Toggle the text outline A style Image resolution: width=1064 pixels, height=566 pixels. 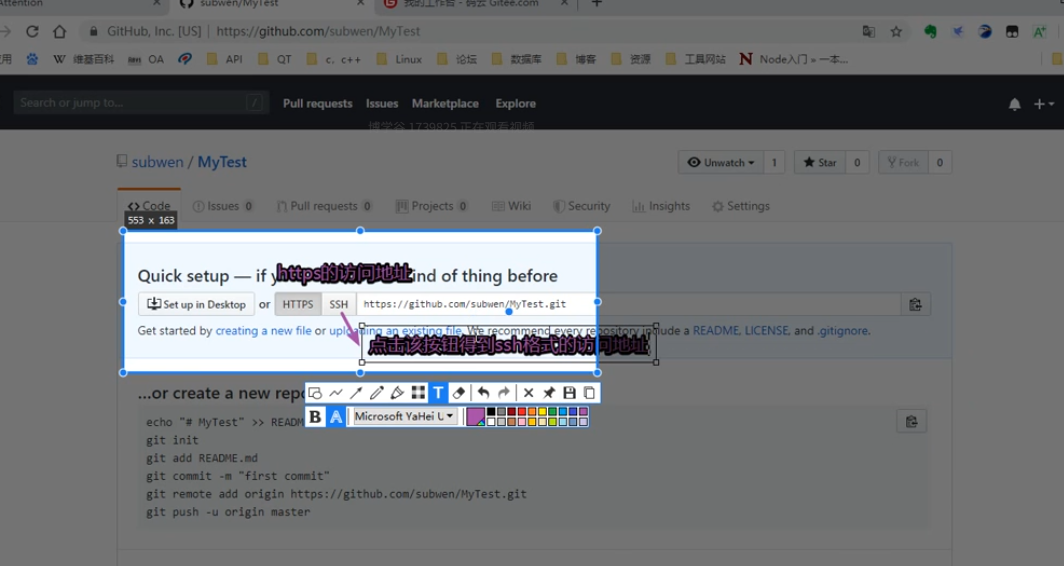point(336,417)
